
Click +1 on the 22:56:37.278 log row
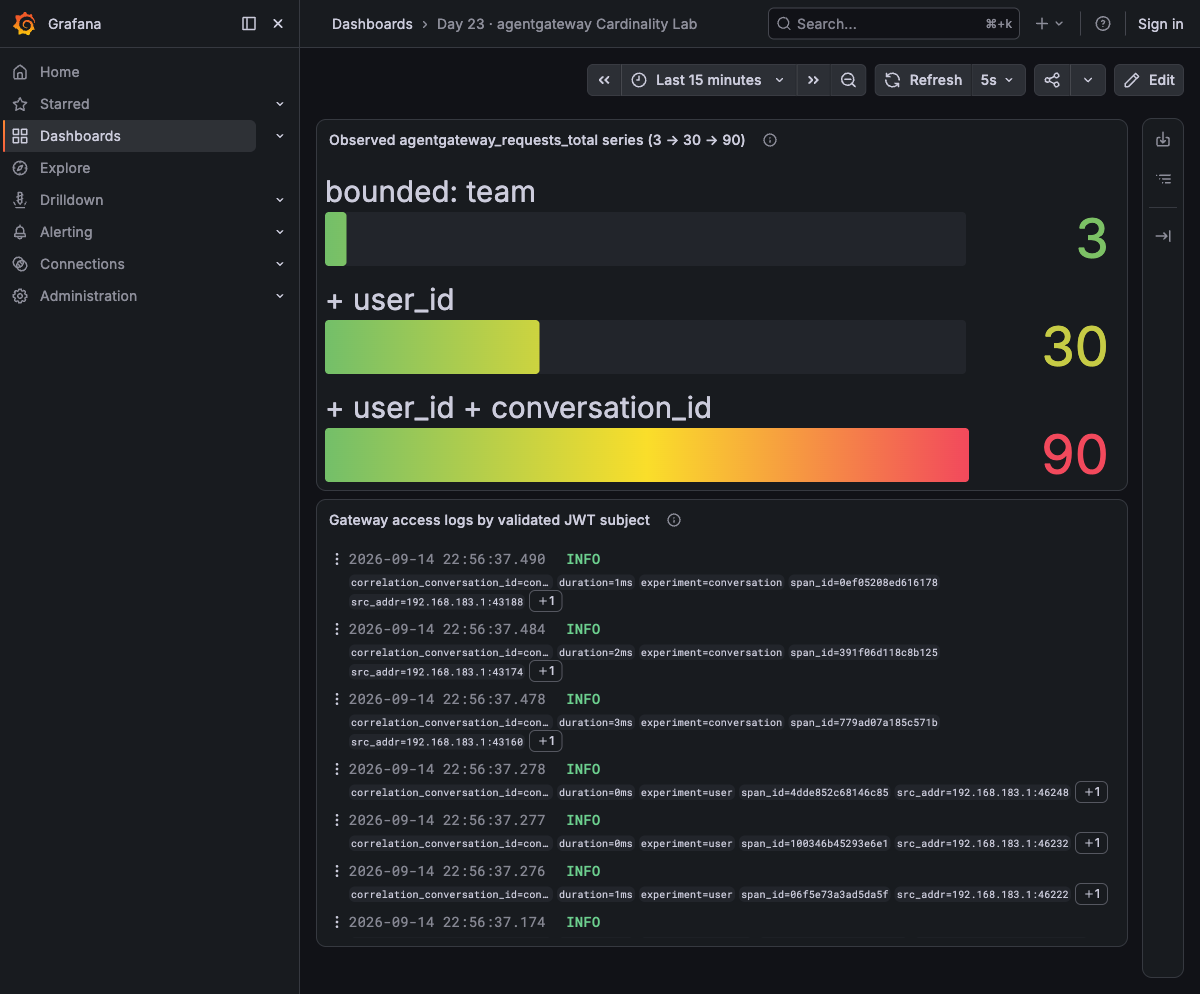(x=1092, y=792)
